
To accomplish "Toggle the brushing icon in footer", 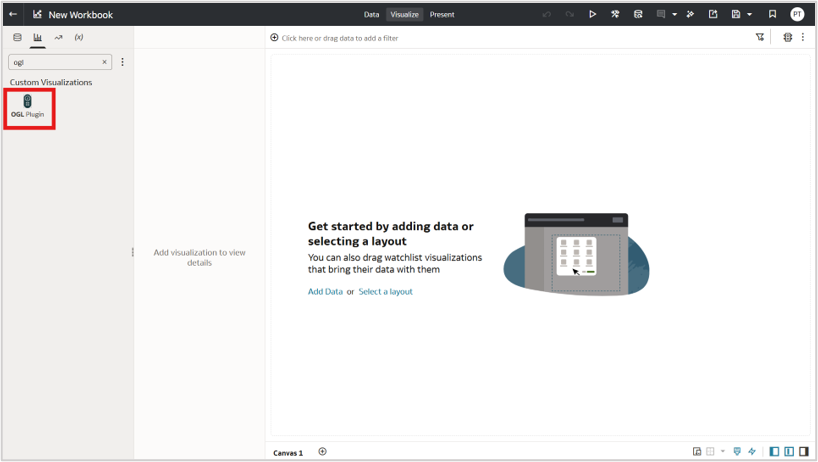I will pyautogui.click(x=737, y=452).
